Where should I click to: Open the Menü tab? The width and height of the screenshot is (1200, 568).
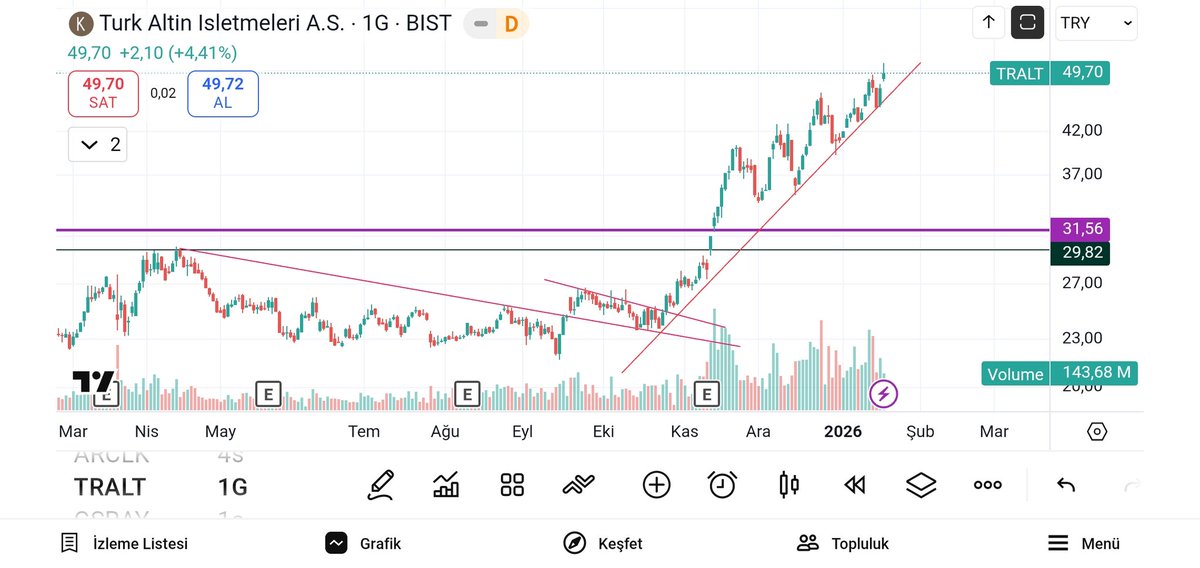coord(1083,543)
